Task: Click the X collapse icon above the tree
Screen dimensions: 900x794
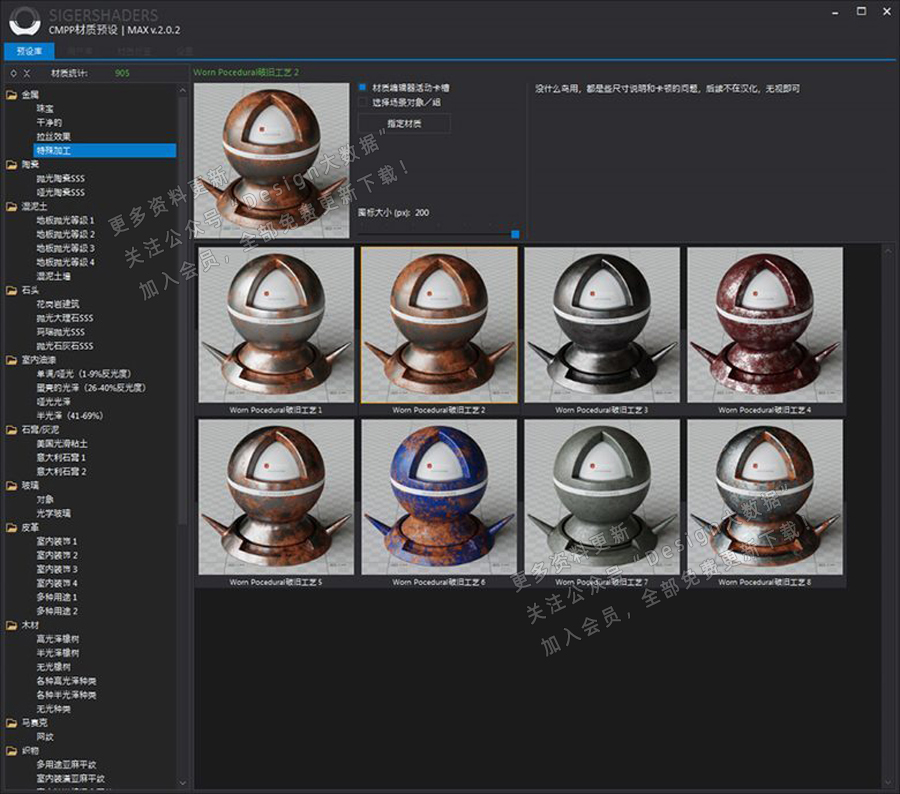Action: [x=27, y=73]
